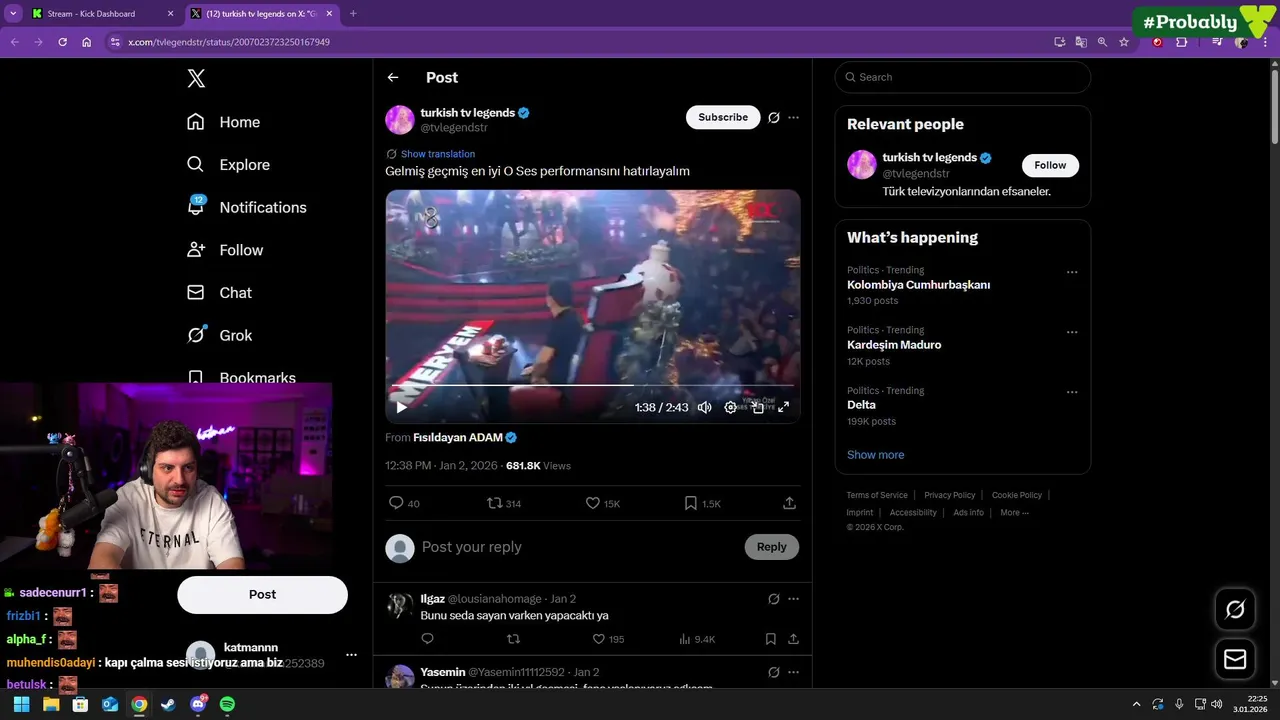Repost Ilgaz's reply
The width and height of the screenshot is (1280, 720).
(x=513, y=639)
